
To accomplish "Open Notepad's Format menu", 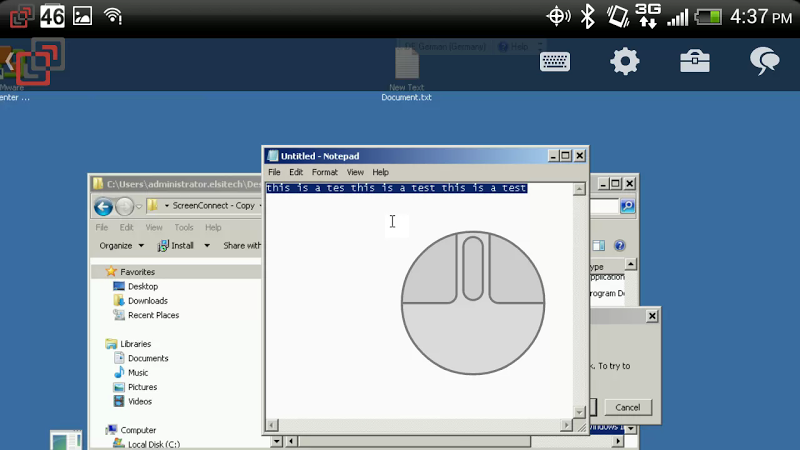I will click(x=324, y=172).
